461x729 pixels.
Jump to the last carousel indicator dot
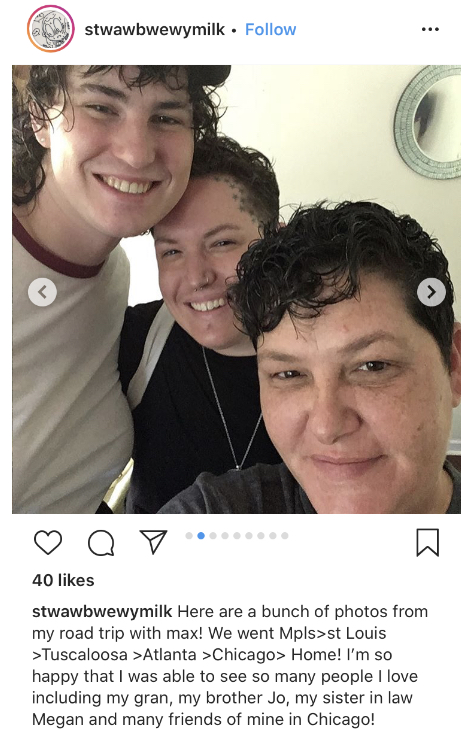click(284, 536)
